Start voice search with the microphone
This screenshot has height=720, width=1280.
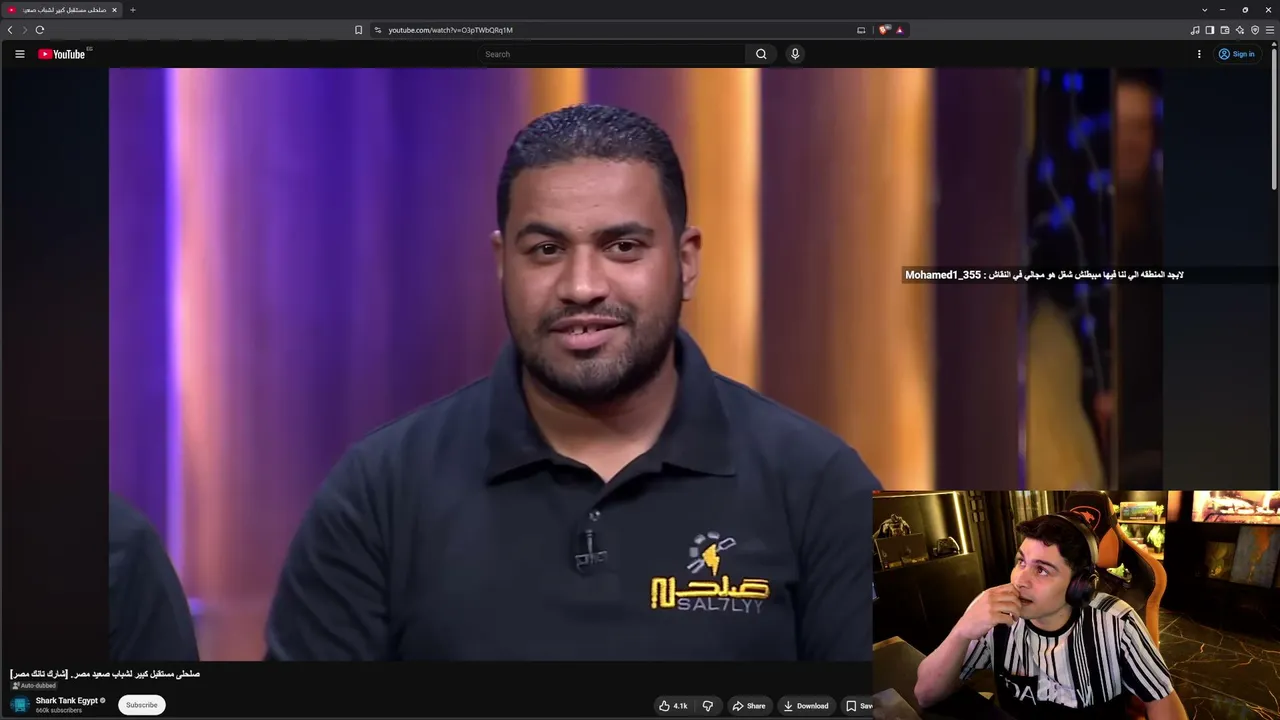795,54
